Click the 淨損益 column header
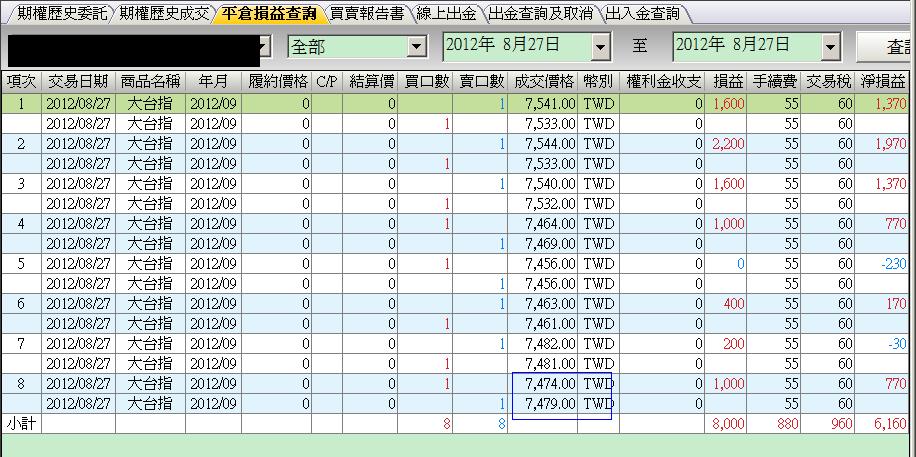Image resolution: width=916 pixels, height=457 pixels. coord(883,82)
